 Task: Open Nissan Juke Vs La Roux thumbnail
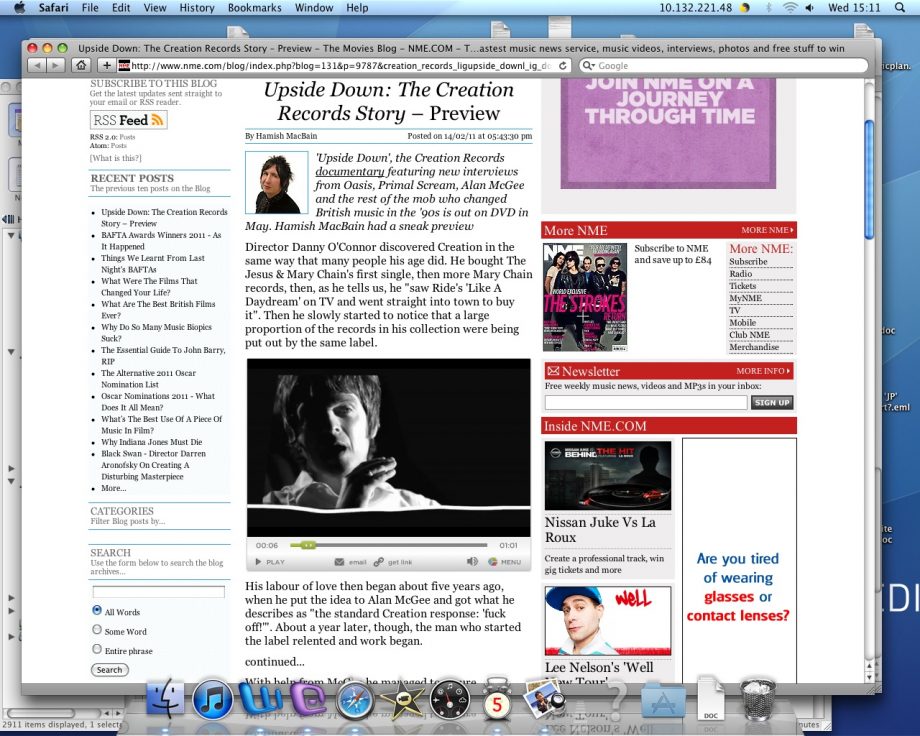(x=608, y=476)
